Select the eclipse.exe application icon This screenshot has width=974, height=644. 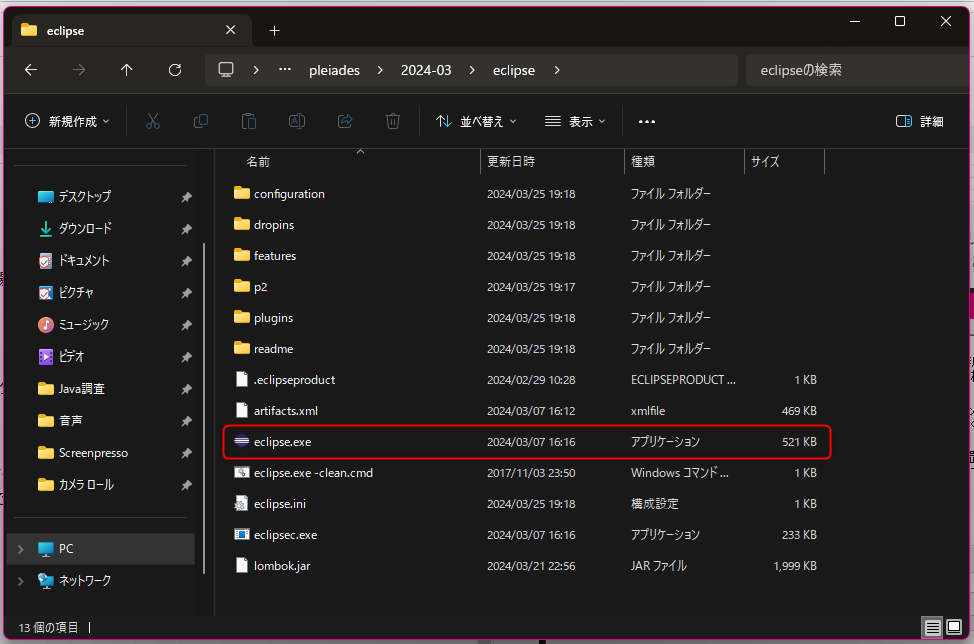242,442
